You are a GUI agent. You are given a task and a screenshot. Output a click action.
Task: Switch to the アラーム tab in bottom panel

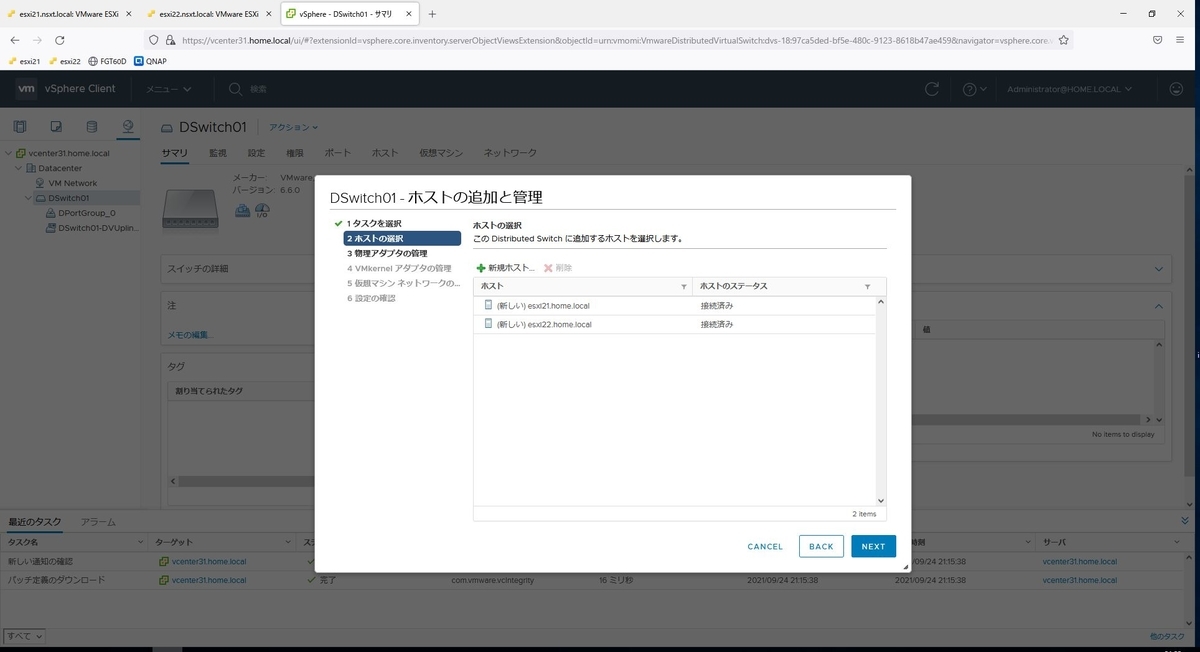coord(98,522)
